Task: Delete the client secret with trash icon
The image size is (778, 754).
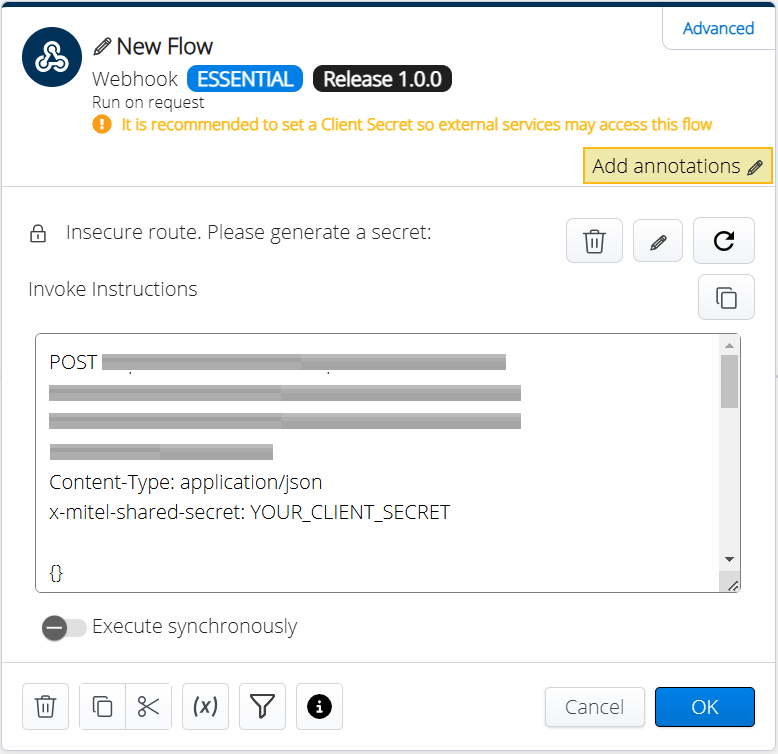Action: click(594, 241)
